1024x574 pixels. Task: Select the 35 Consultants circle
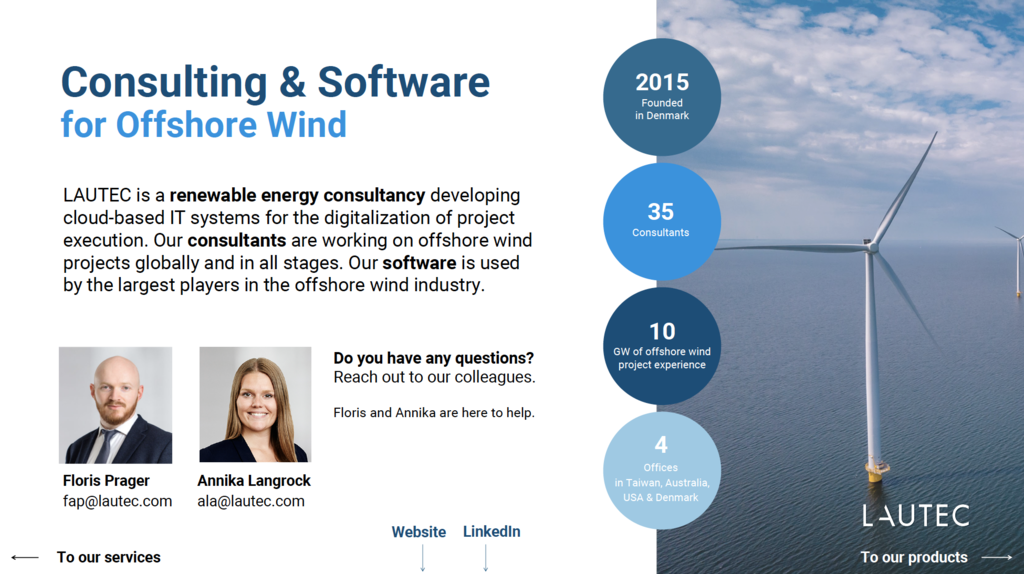(x=661, y=221)
